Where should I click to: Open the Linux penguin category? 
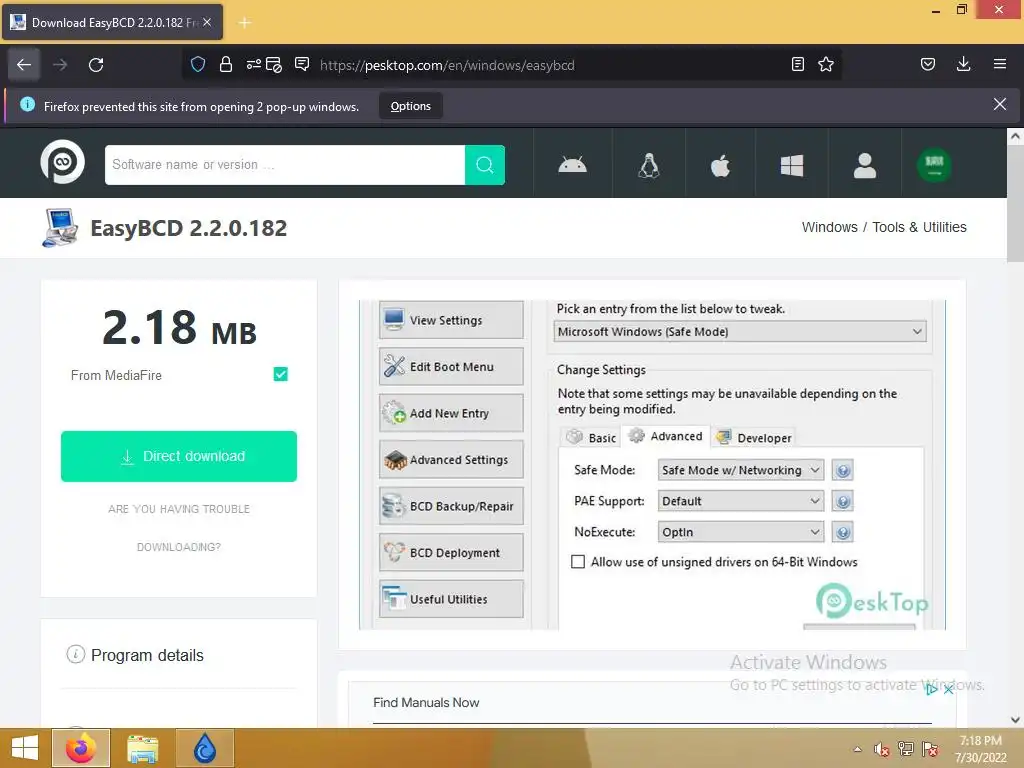[648, 165]
